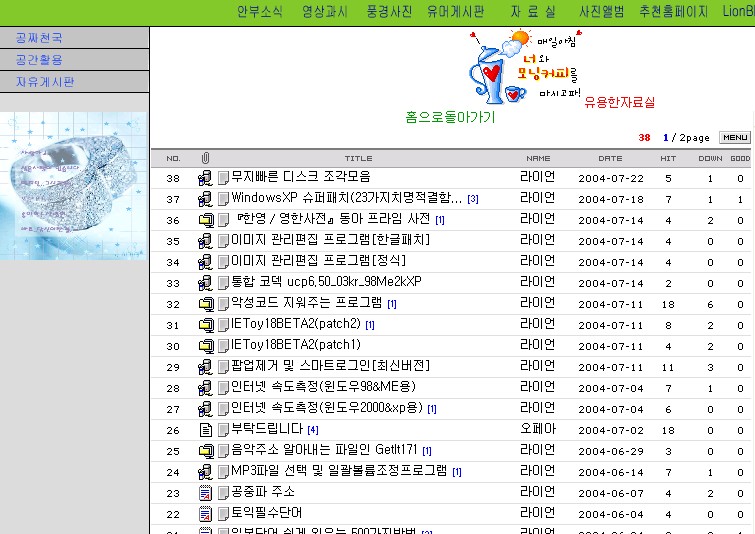Screen dimensions: 755x534
Task: Open 공짜천국 in the left sidebar
Action: click(x=39, y=38)
